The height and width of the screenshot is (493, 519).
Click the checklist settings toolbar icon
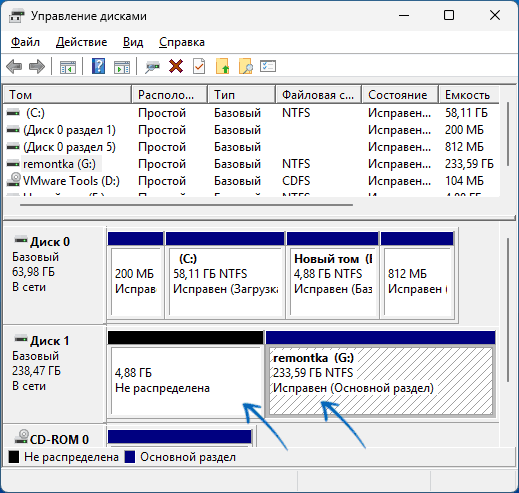[268, 66]
